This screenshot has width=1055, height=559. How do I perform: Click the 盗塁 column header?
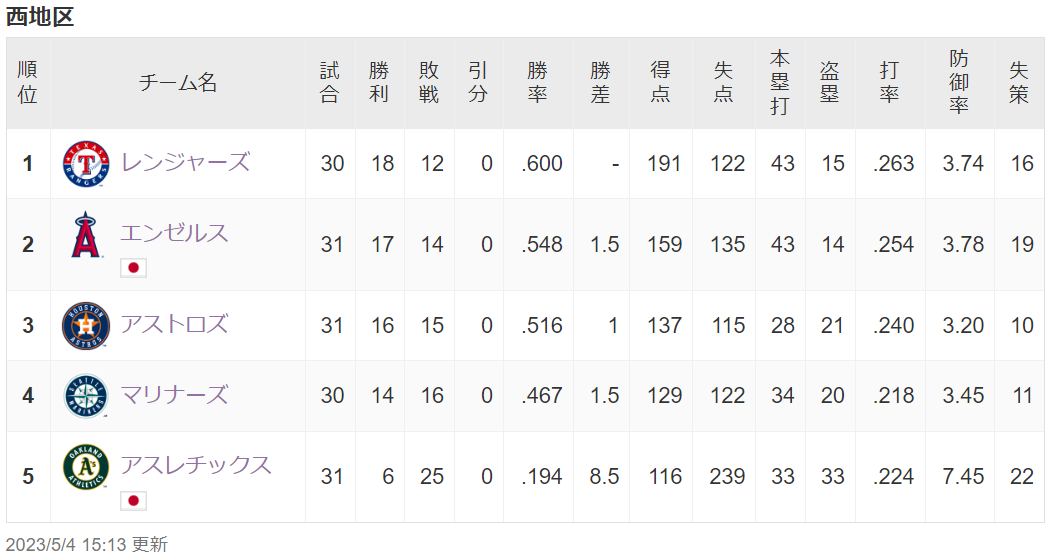click(830, 83)
